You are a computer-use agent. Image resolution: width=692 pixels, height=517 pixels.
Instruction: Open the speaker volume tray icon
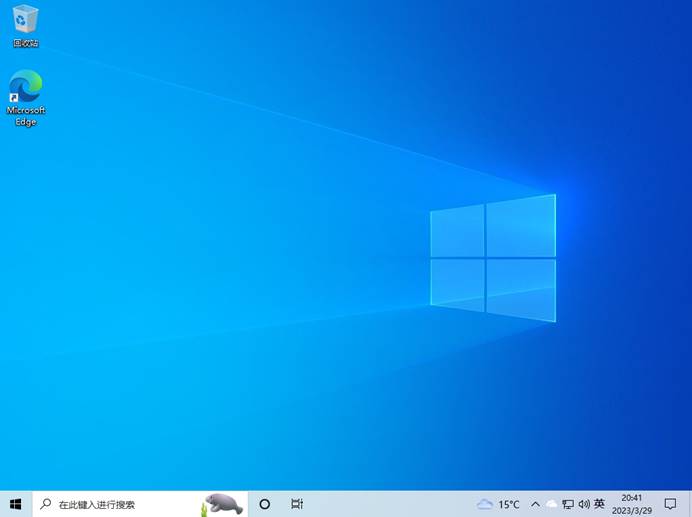[x=583, y=504]
